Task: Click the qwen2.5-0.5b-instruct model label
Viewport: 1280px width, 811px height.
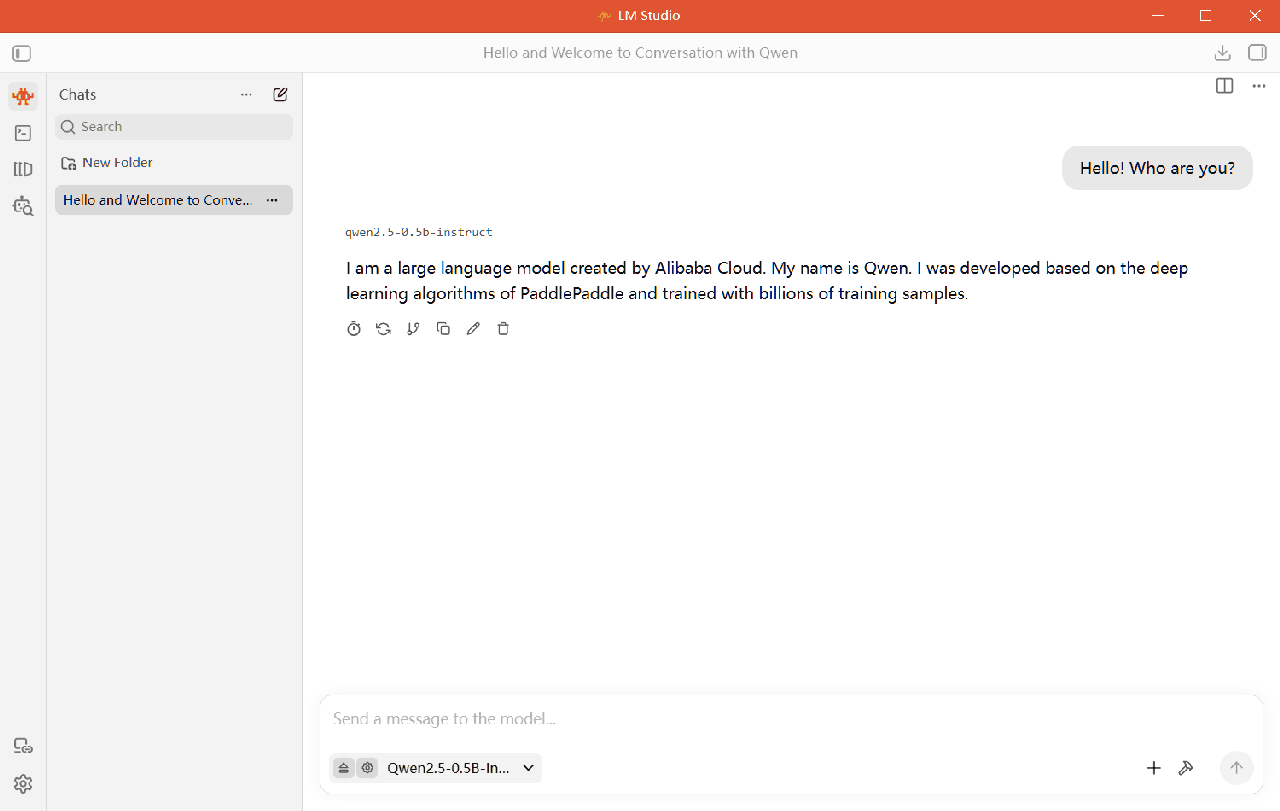Action: point(419,232)
